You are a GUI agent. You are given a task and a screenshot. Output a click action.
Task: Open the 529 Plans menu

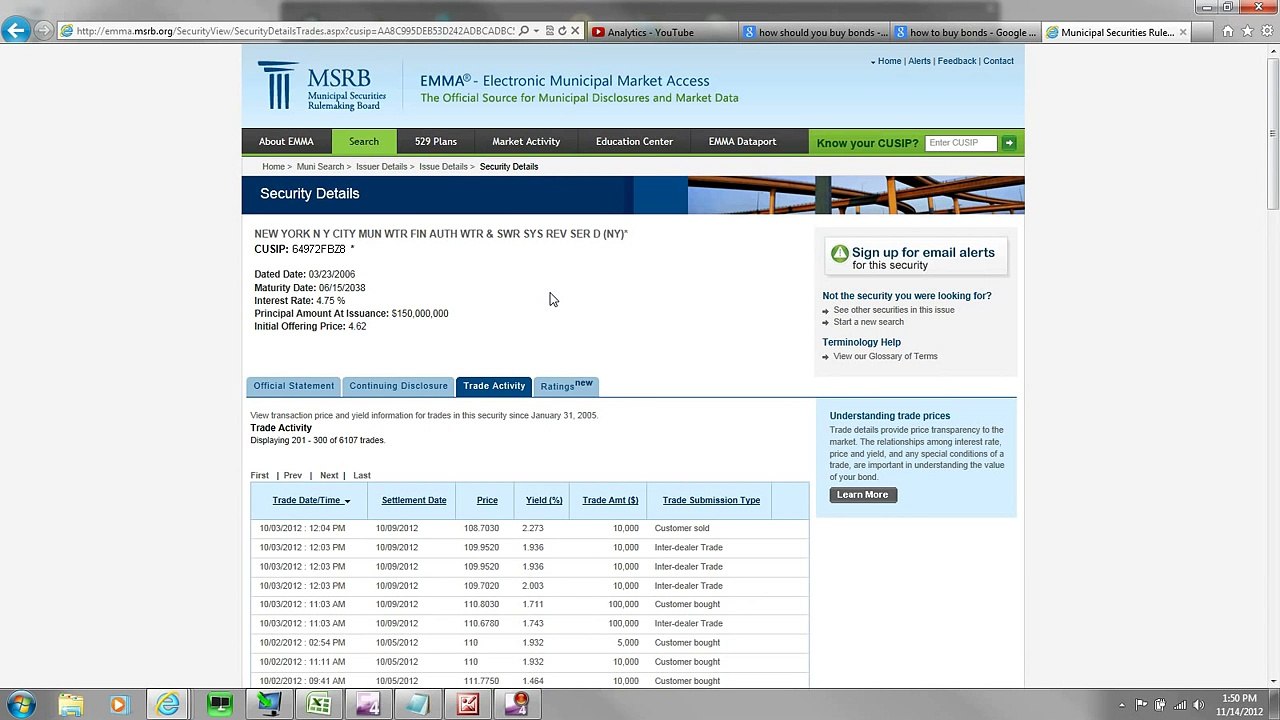click(x=436, y=142)
